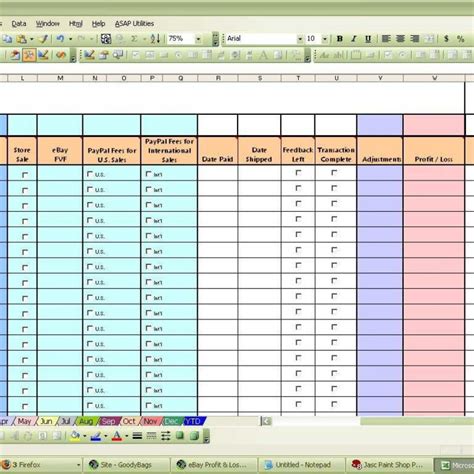This screenshot has height=474, width=474.
Task: Select the Date Shipped header cell
Action: pos(259,151)
